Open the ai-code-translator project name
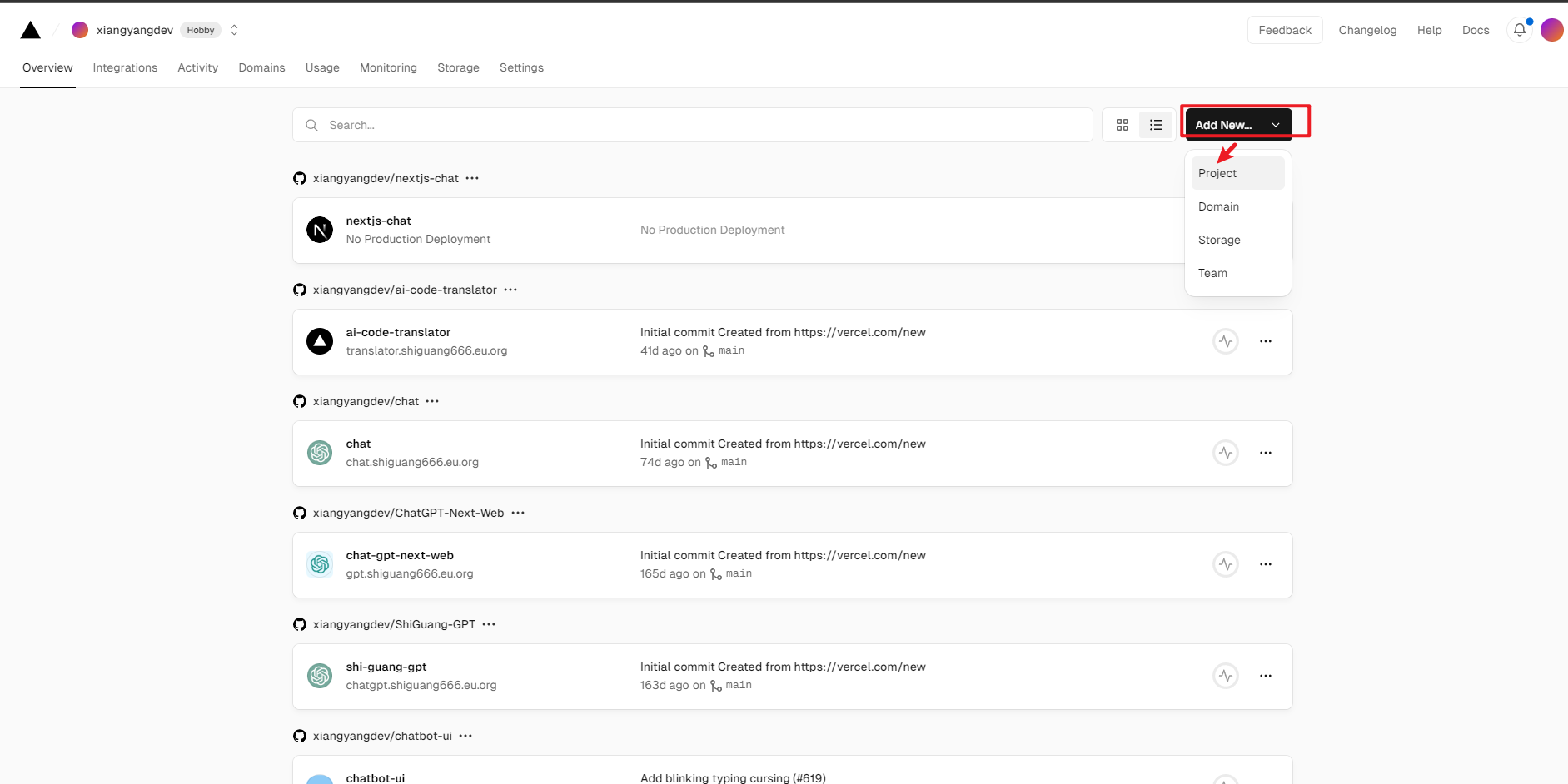1568x784 pixels. point(398,332)
